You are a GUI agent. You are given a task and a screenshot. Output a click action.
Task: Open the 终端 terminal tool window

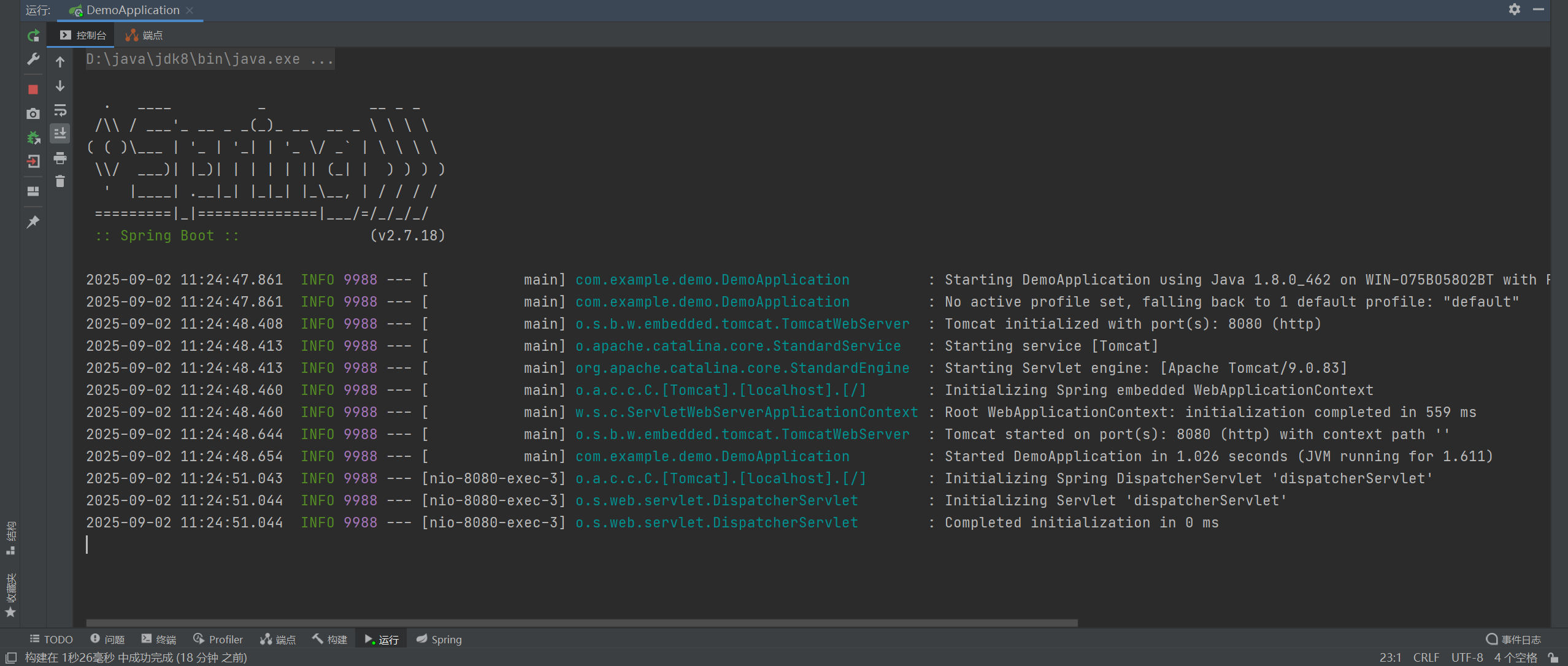click(158, 639)
